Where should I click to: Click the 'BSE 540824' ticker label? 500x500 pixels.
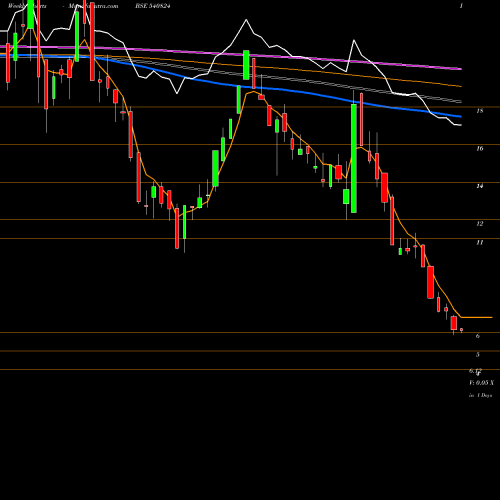click(x=152, y=6)
